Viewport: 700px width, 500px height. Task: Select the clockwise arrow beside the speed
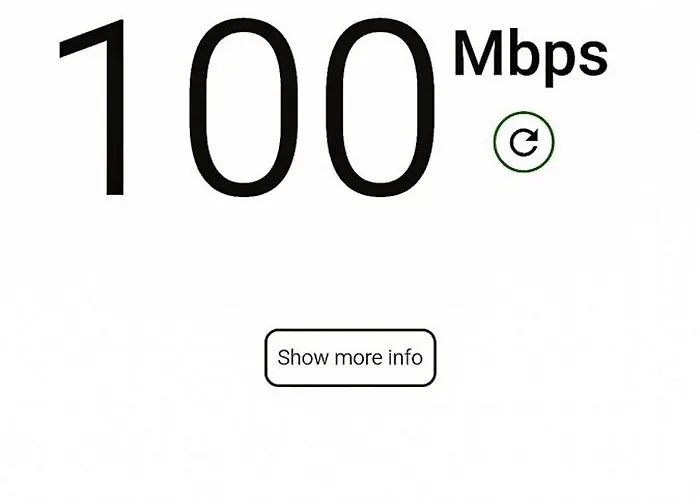tap(524, 142)
